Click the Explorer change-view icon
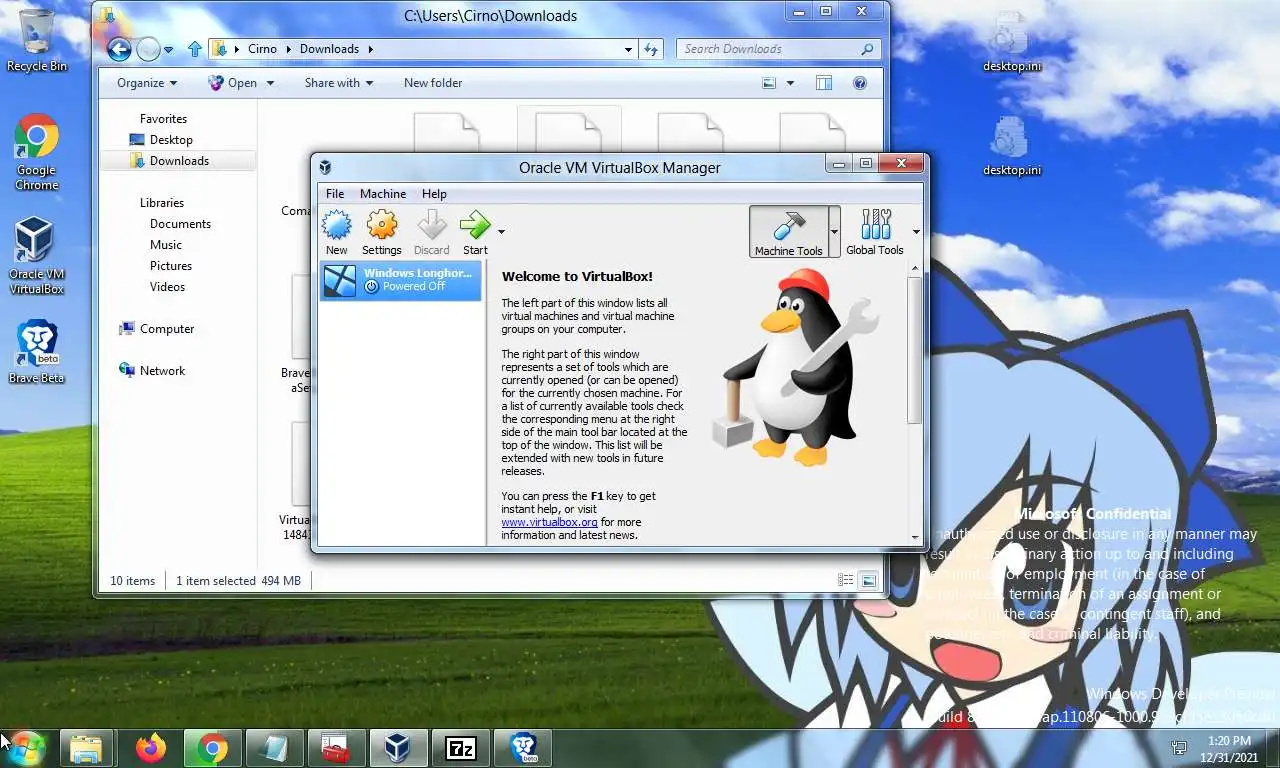Image resolution: width=1280 pixels, height=768 pixels. click(x=769, y=83)
